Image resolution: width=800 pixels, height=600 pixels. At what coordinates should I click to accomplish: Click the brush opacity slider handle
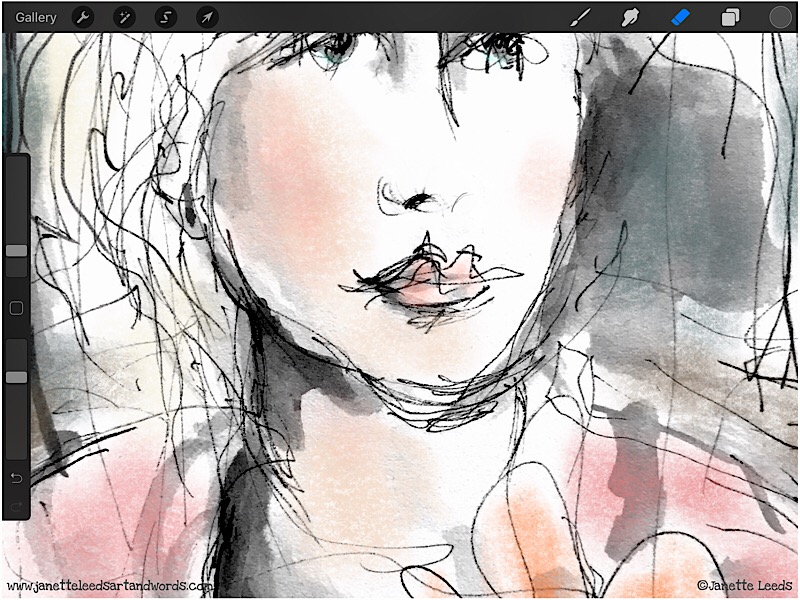pyautogui.click(x=16, y=377)
